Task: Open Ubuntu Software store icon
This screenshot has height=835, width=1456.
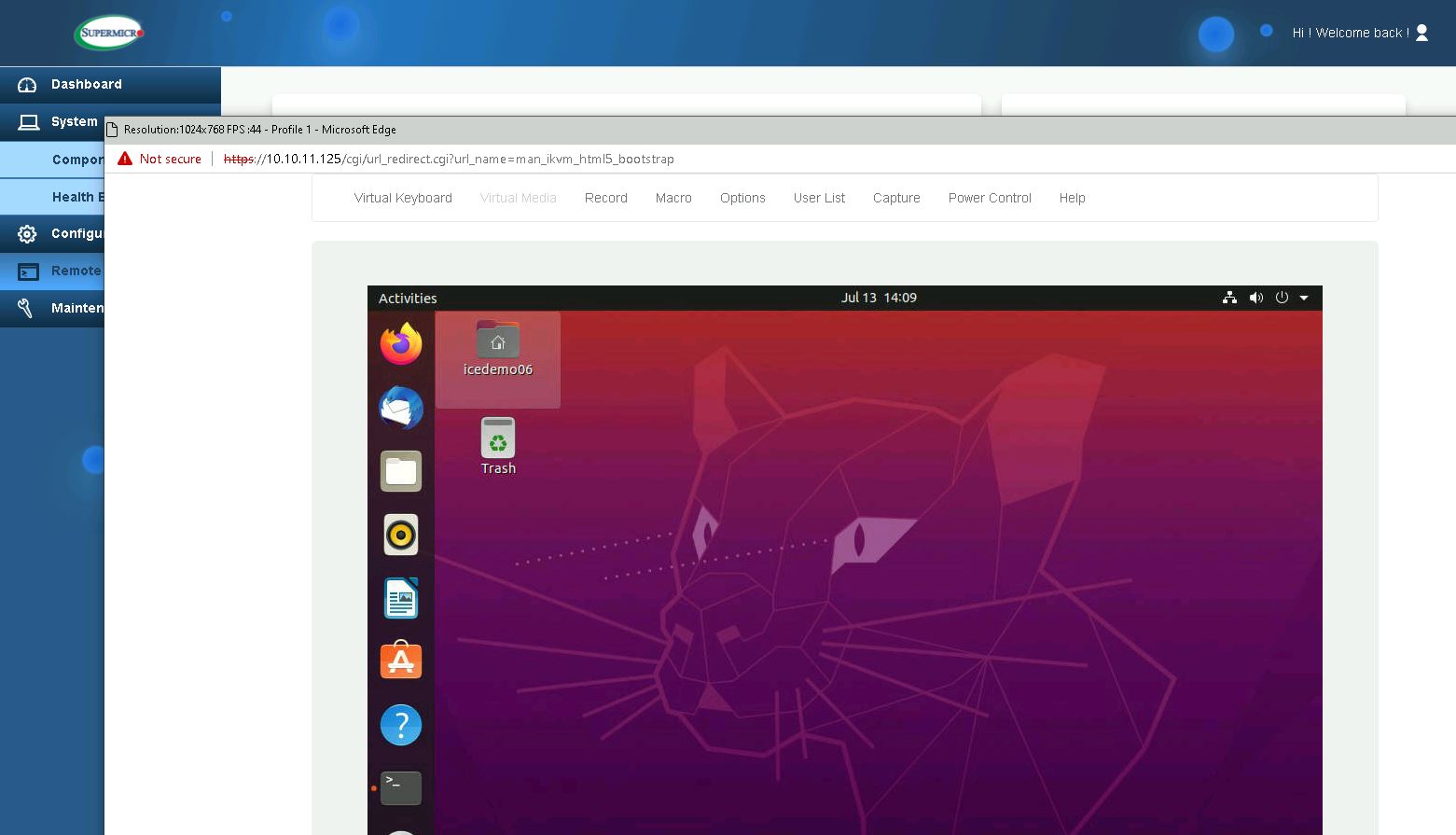Action: click(401, 661)
